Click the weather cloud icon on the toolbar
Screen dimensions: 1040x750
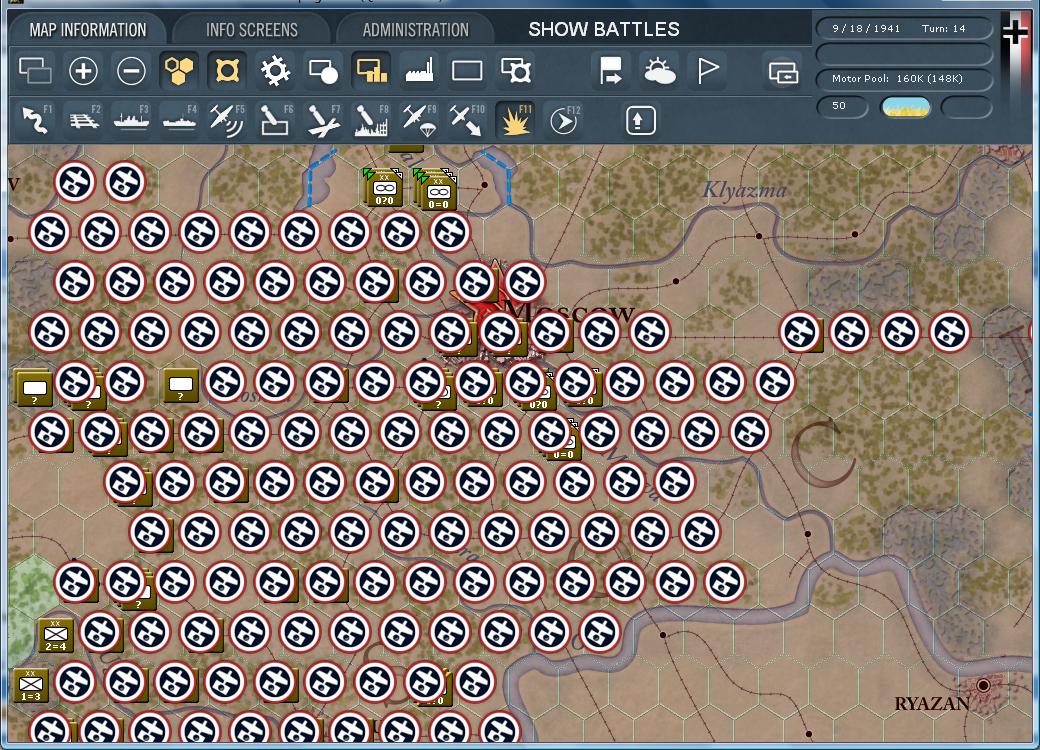[x=659, y=70]
